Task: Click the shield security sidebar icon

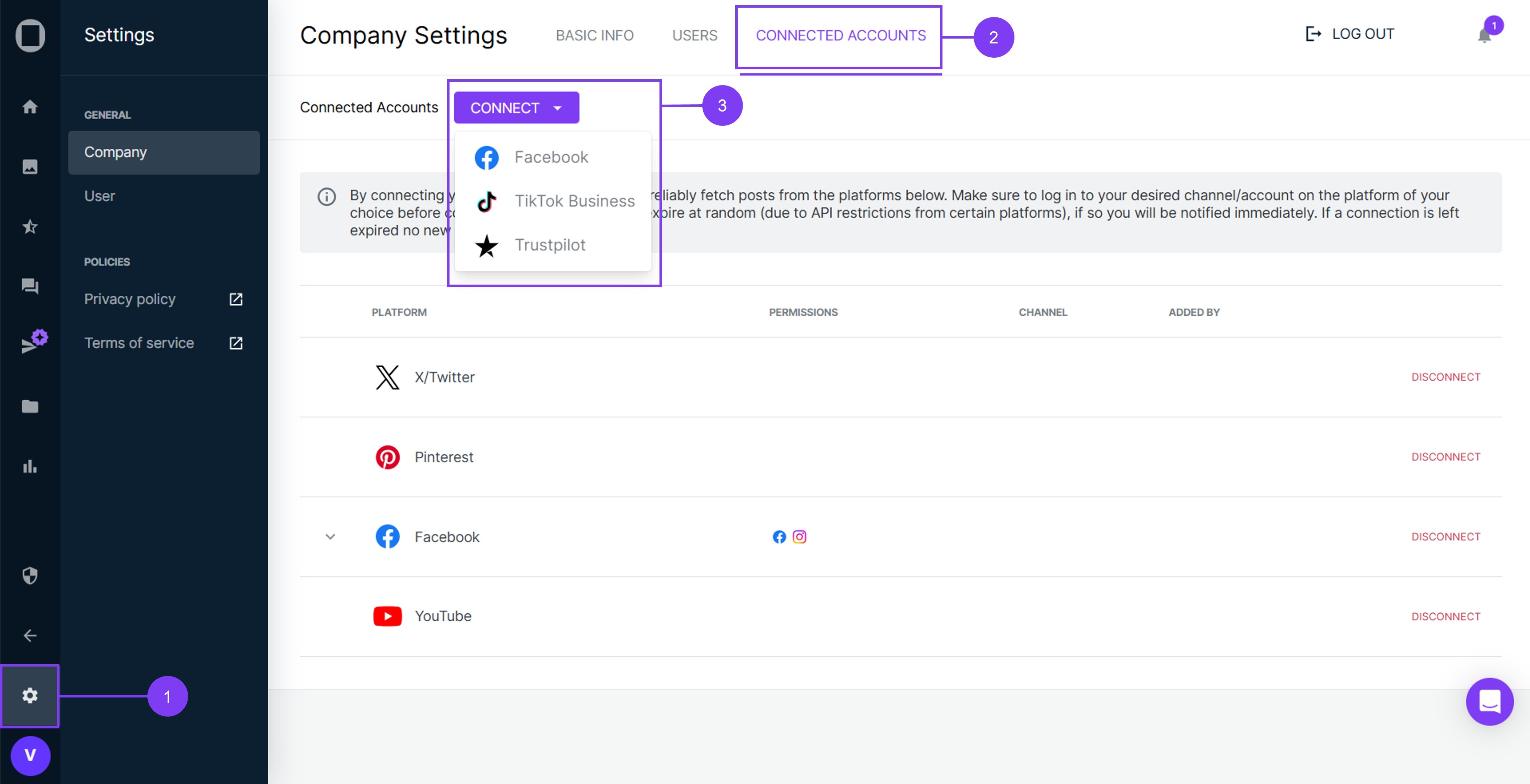Action: click(x=30, y=575)
